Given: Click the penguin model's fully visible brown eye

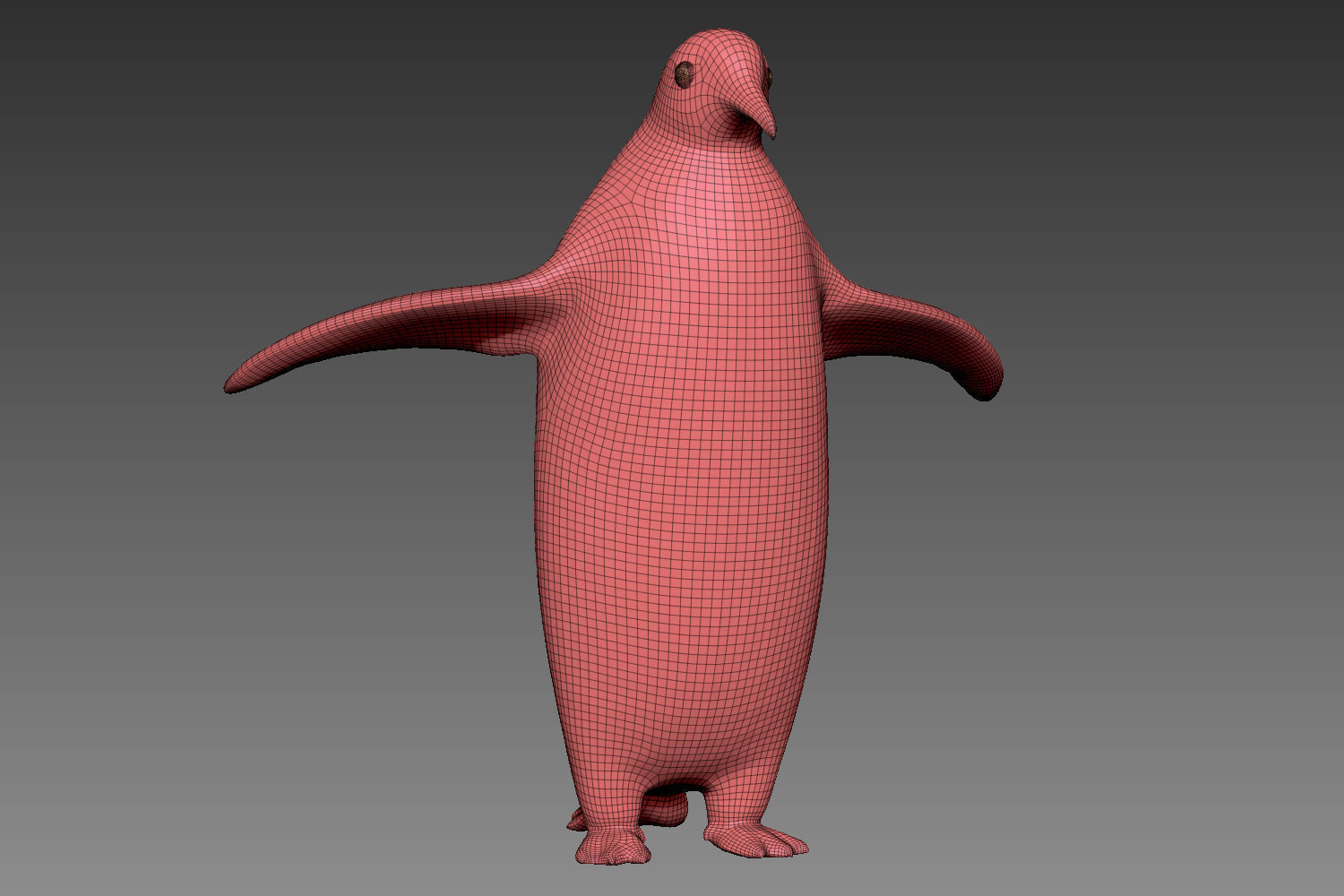Looking at the screenshot, I should coord(685,75).
